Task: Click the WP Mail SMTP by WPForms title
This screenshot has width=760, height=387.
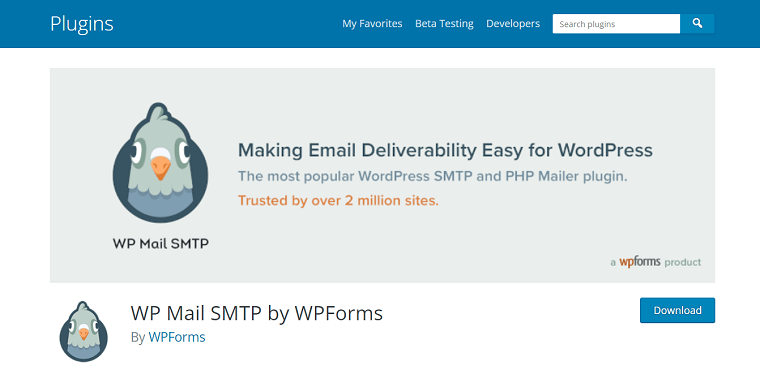Action: (256, 313)
